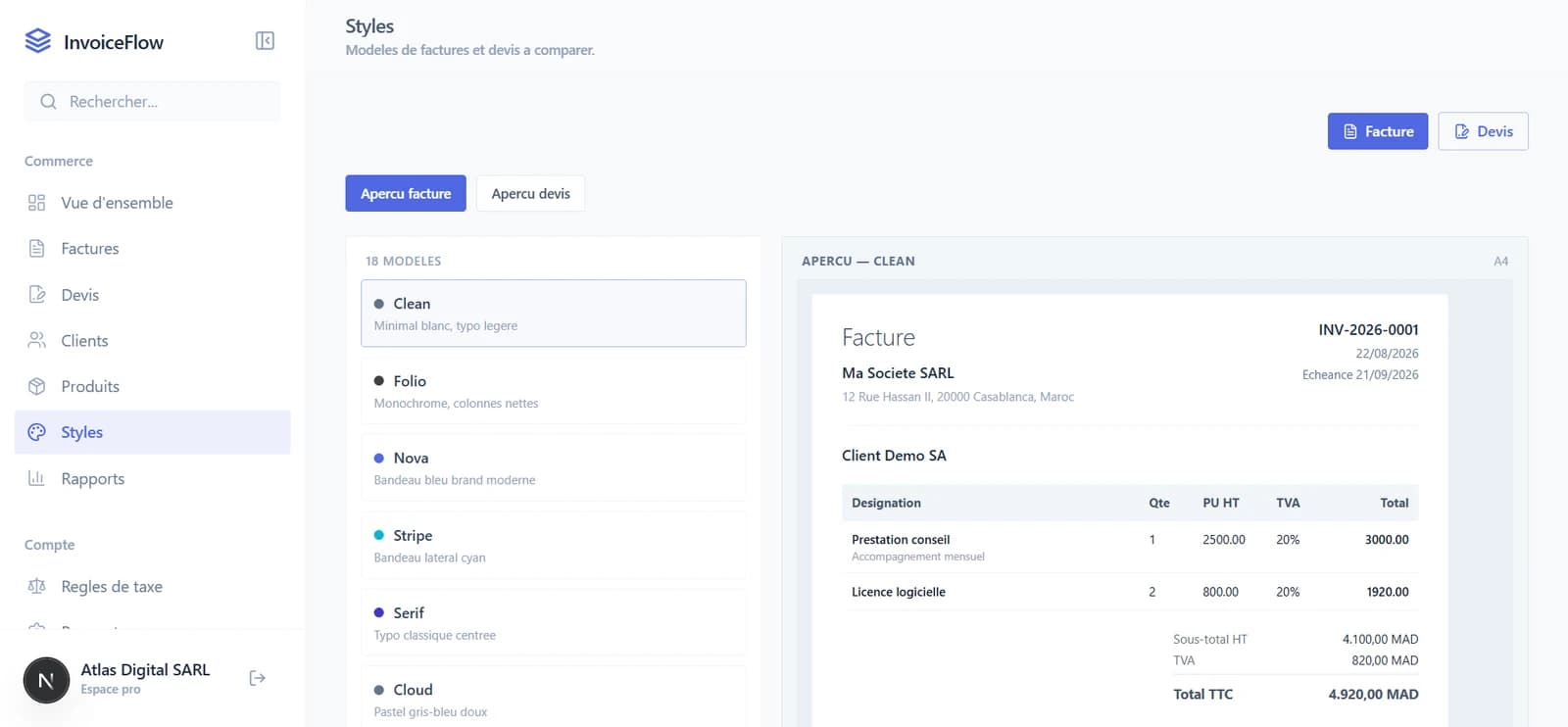Click the Prestation conseil line item
The height and width of the screenshot is (727, 1568).
(x=1130, y=547)
